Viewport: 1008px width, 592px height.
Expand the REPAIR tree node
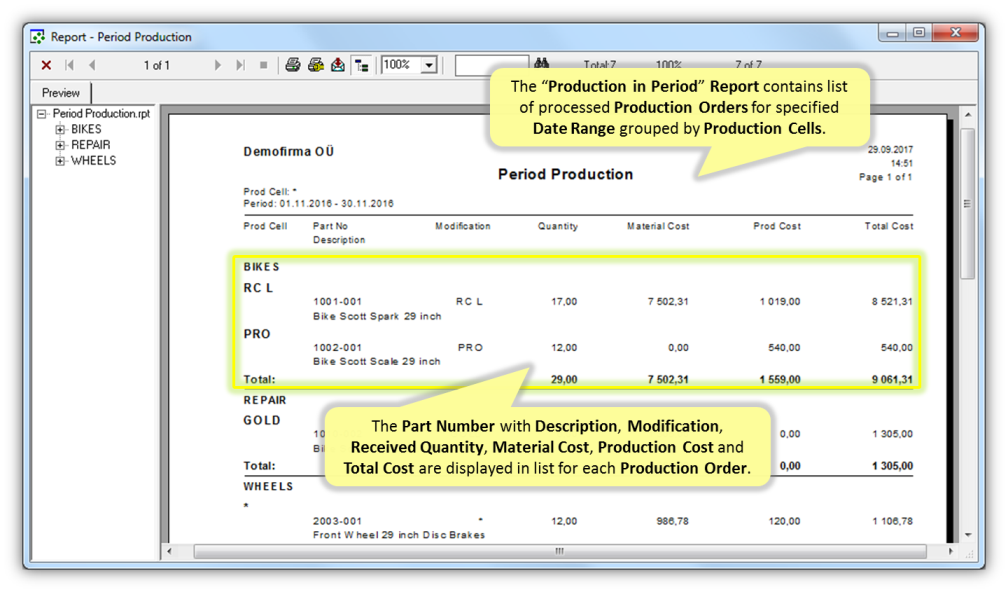pyautogui.click(x=60, y=145)
